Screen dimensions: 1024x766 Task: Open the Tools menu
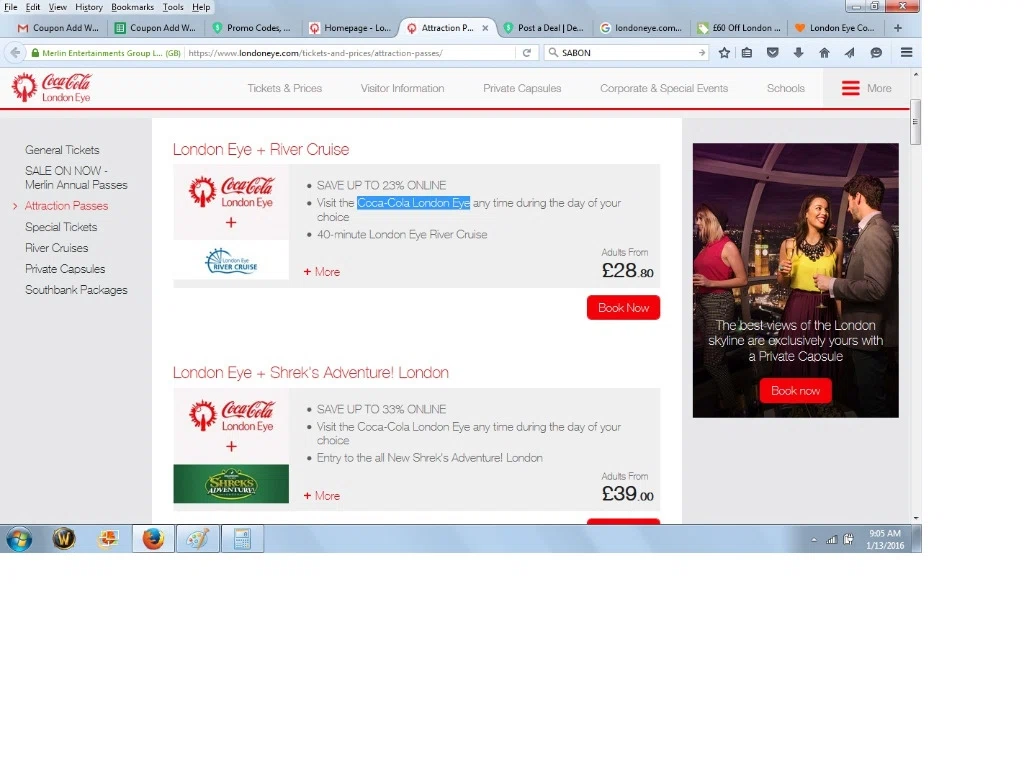click(x=173, y=7)
